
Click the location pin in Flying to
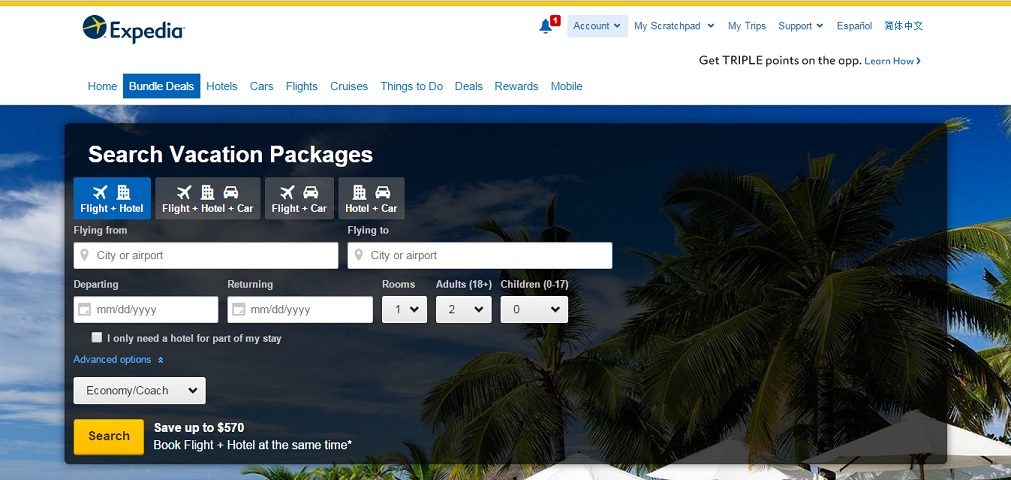(358, 255)
